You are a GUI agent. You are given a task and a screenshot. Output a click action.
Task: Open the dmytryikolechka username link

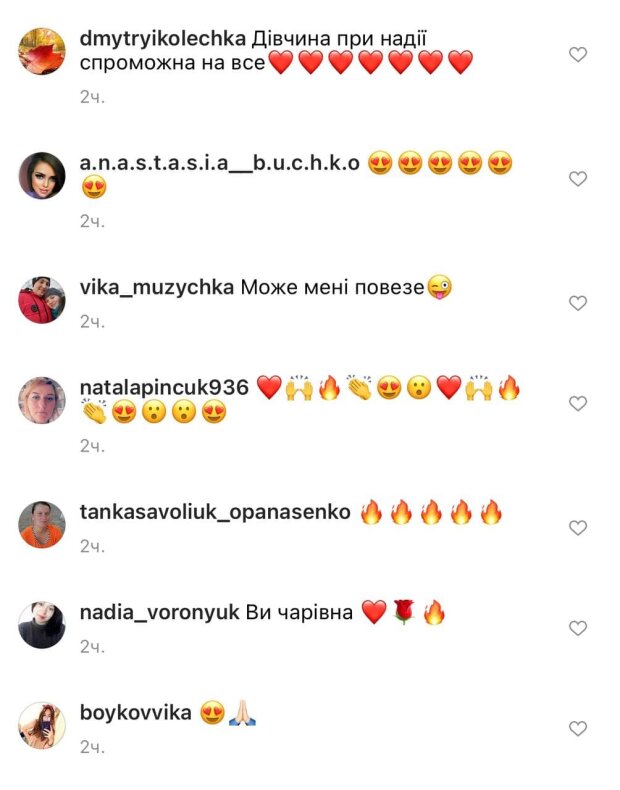pyautogui.click(x=163, y=39)
